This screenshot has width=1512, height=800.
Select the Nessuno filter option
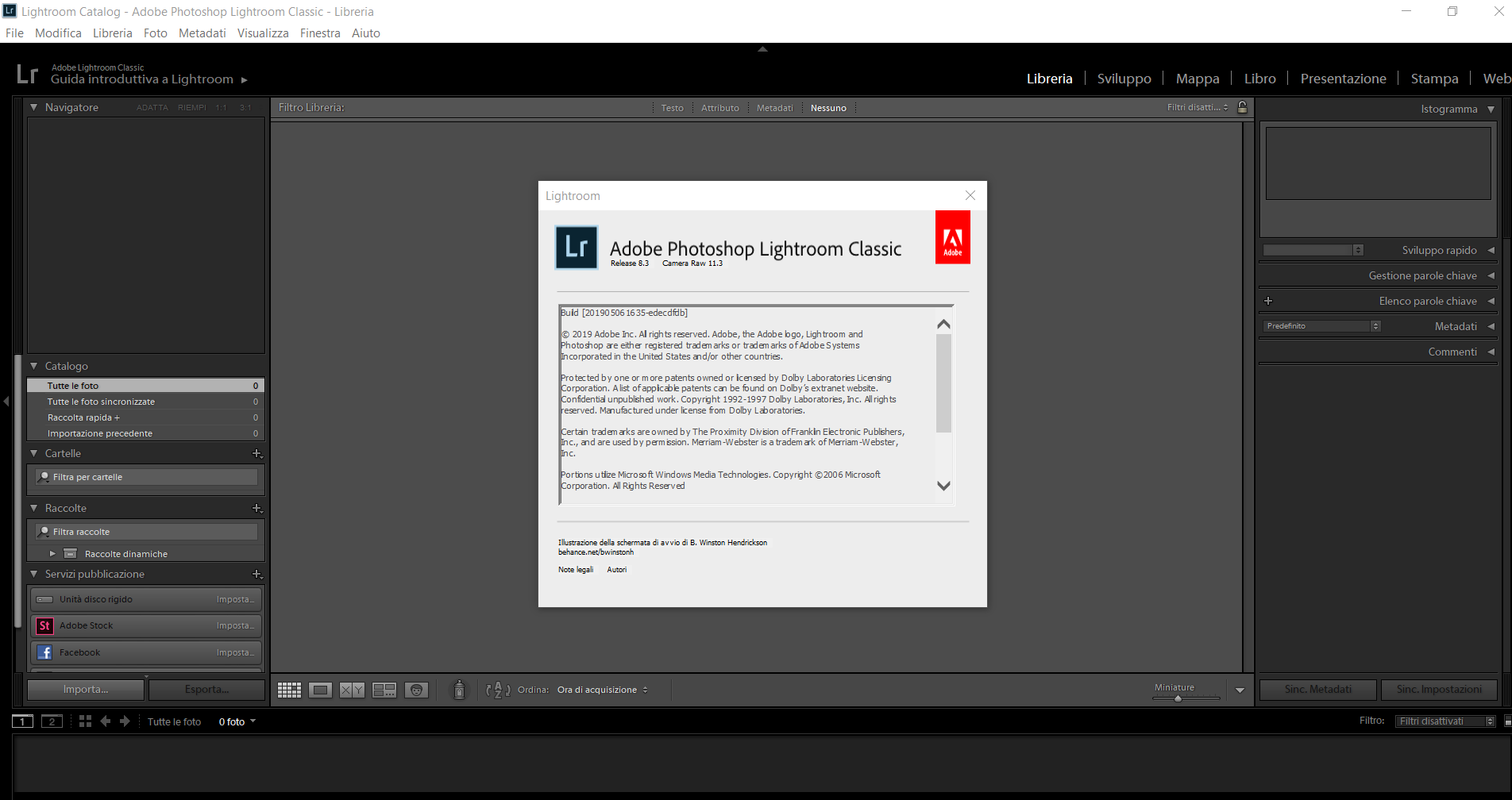[x=828, y=108]
